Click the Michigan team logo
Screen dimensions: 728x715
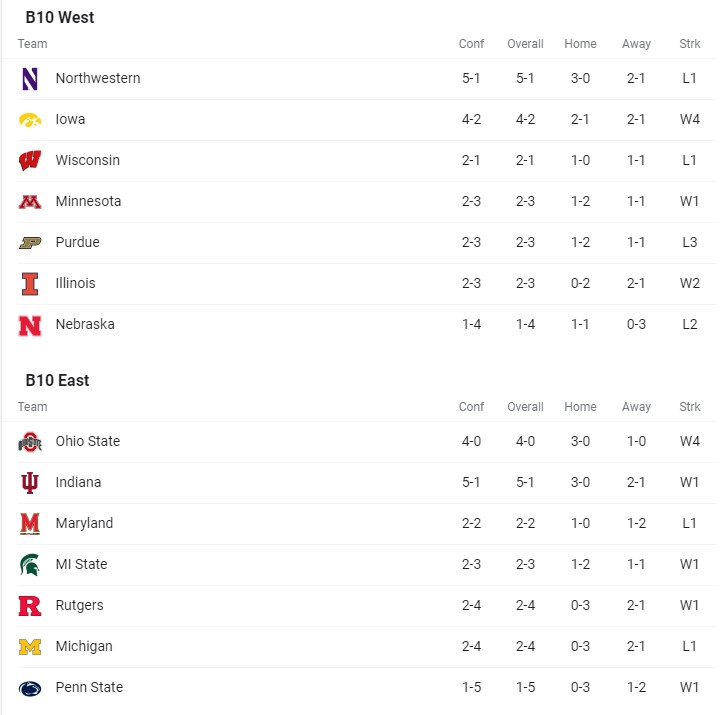[x=30, y=647]
